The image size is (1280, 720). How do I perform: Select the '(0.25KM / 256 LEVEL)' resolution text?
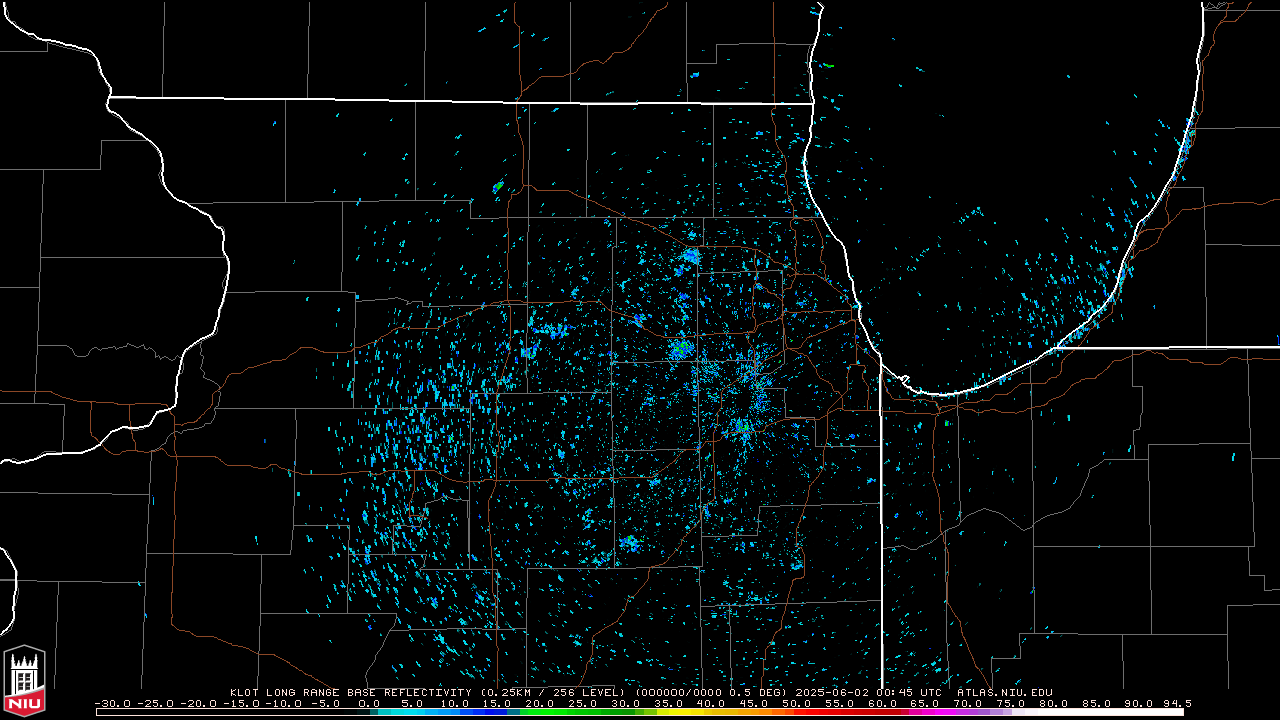(553, 692)
